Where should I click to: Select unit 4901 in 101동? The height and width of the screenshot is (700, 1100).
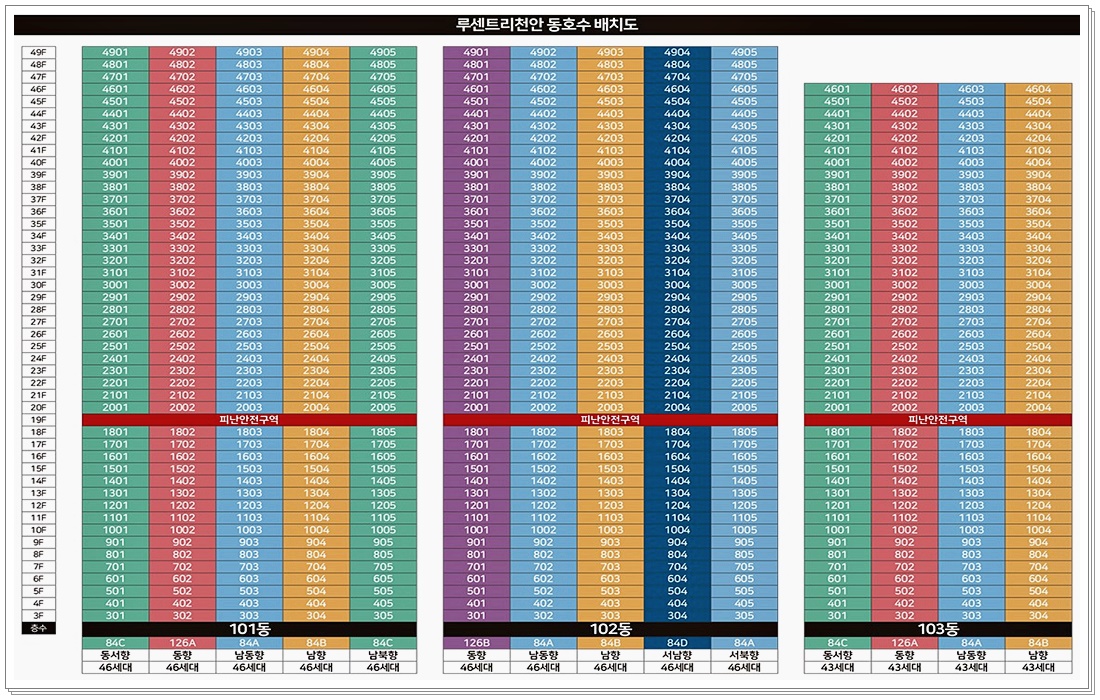click(115, 53)
